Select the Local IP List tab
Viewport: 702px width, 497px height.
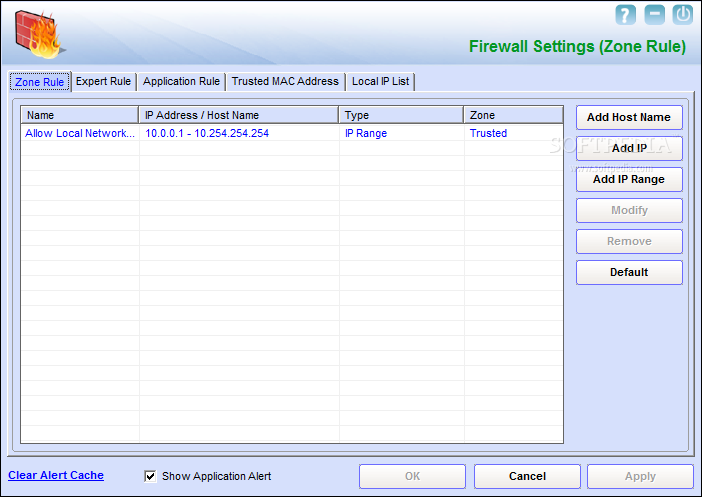coord(381,81)
